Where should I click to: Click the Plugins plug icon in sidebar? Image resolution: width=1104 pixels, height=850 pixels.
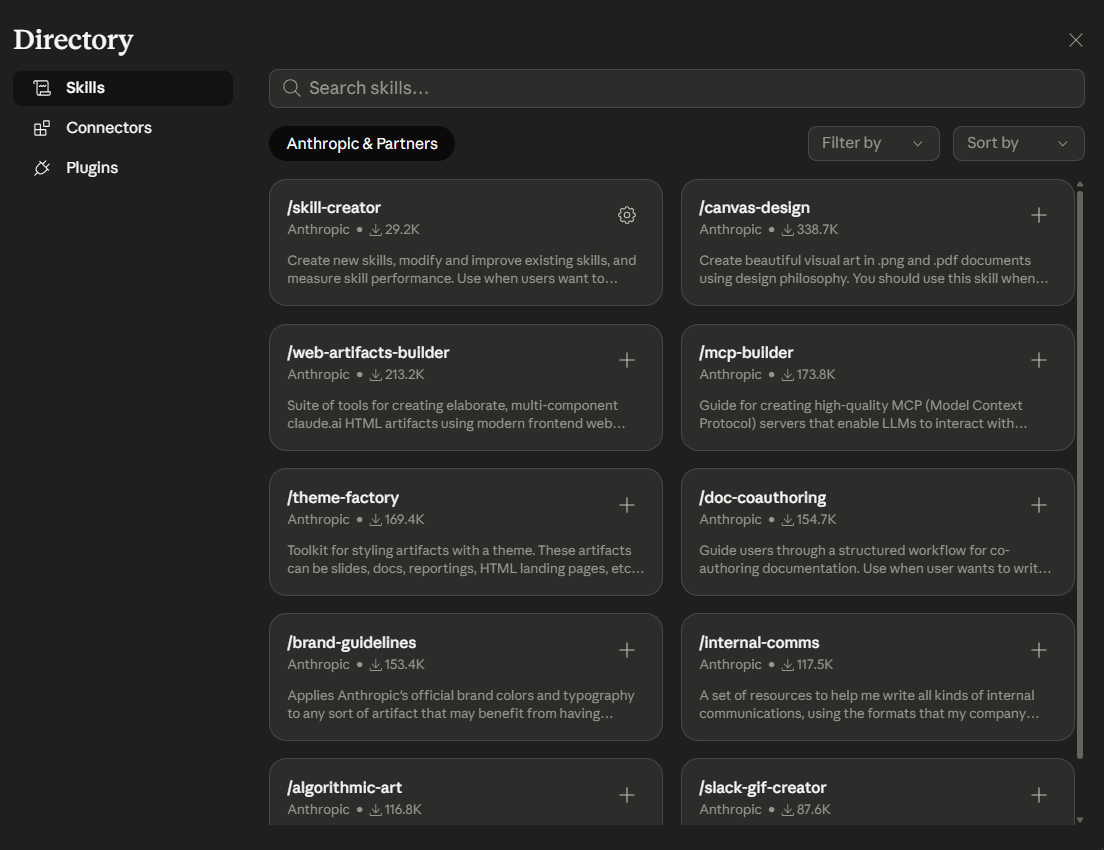pyautogui.click(x=42, y=168)
